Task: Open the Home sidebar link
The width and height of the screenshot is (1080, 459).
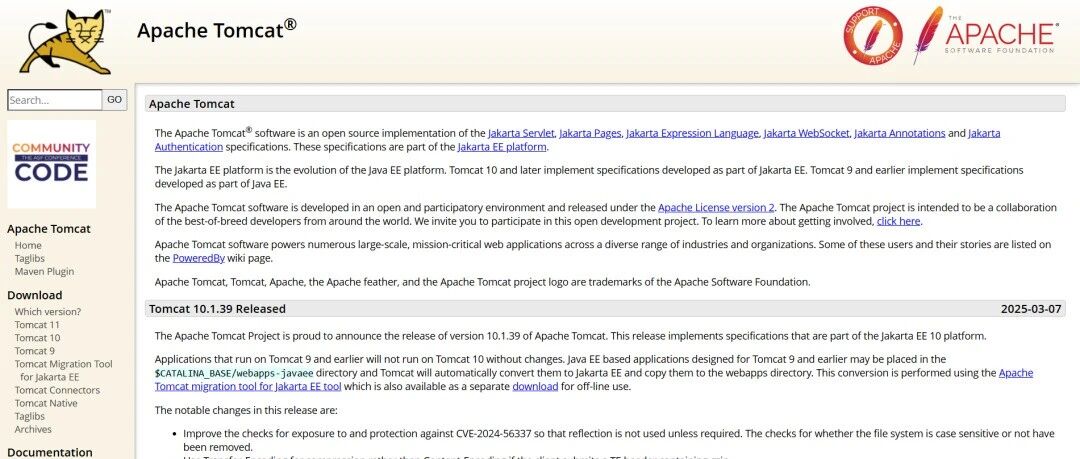Action: [x=28, y=245]
